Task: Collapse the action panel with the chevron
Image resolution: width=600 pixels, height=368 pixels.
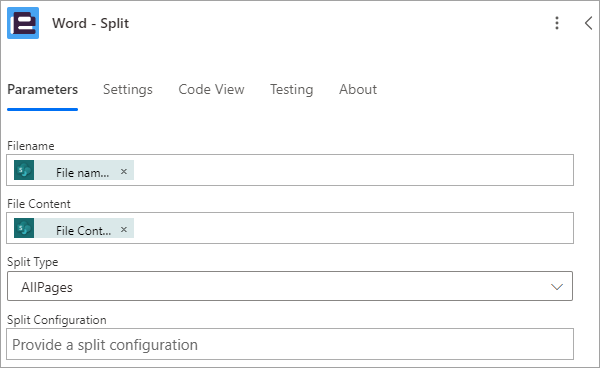Action: coord(589,23)
